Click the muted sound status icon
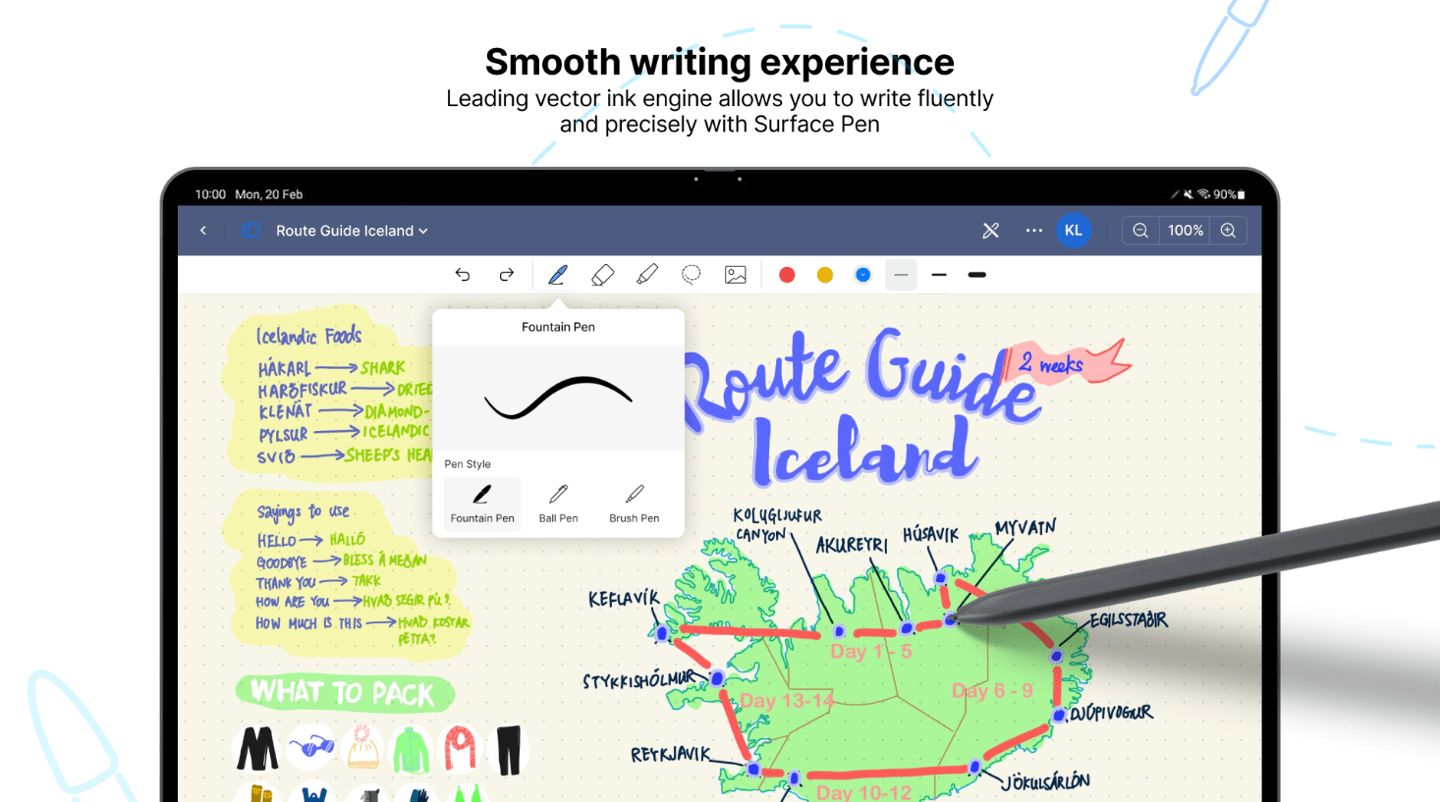 pyautogui.click(x=1189, y=194)
